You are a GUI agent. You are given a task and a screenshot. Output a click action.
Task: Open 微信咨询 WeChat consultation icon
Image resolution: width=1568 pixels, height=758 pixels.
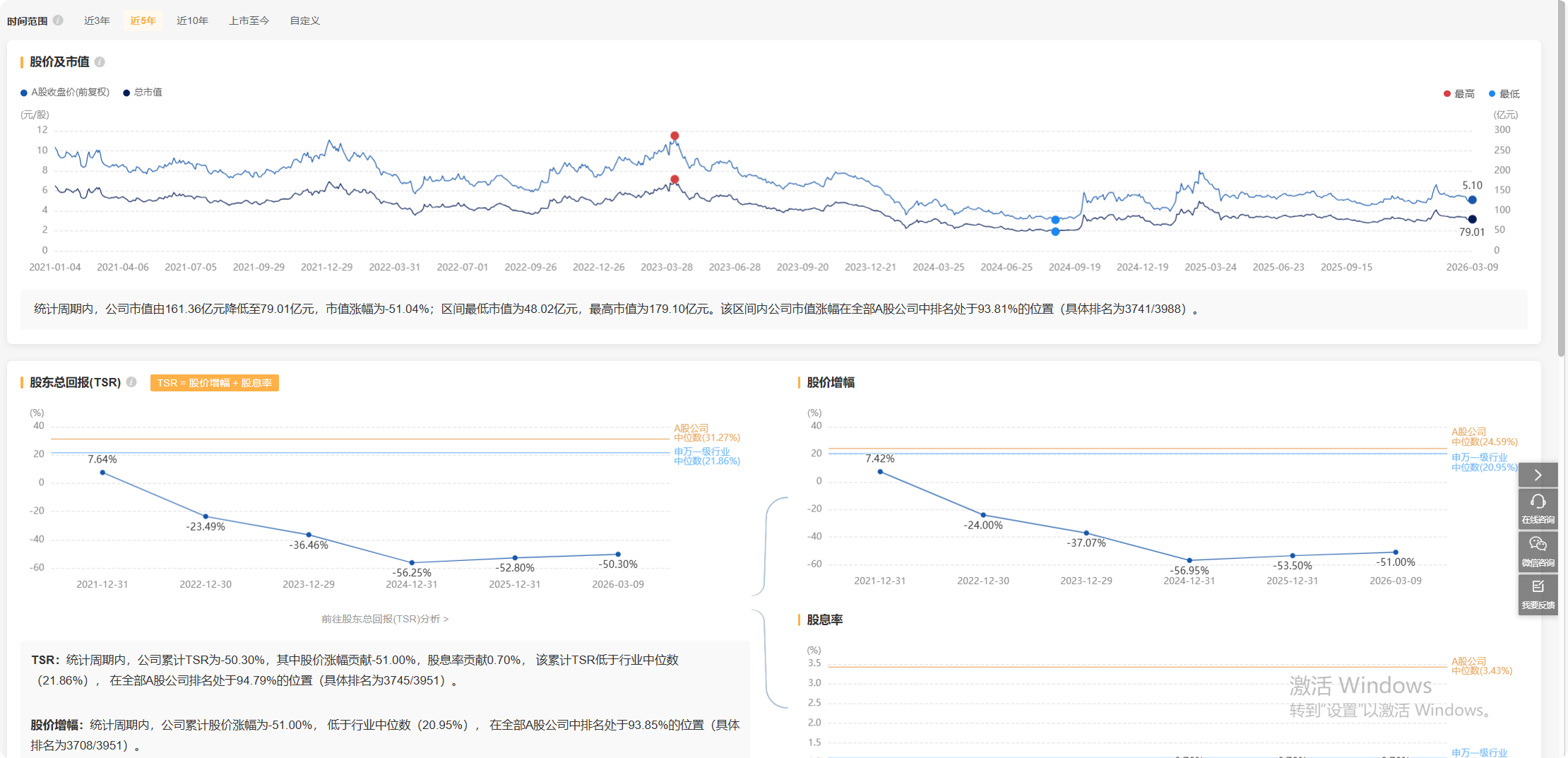pyautogui.click(x=1538, y=551)
